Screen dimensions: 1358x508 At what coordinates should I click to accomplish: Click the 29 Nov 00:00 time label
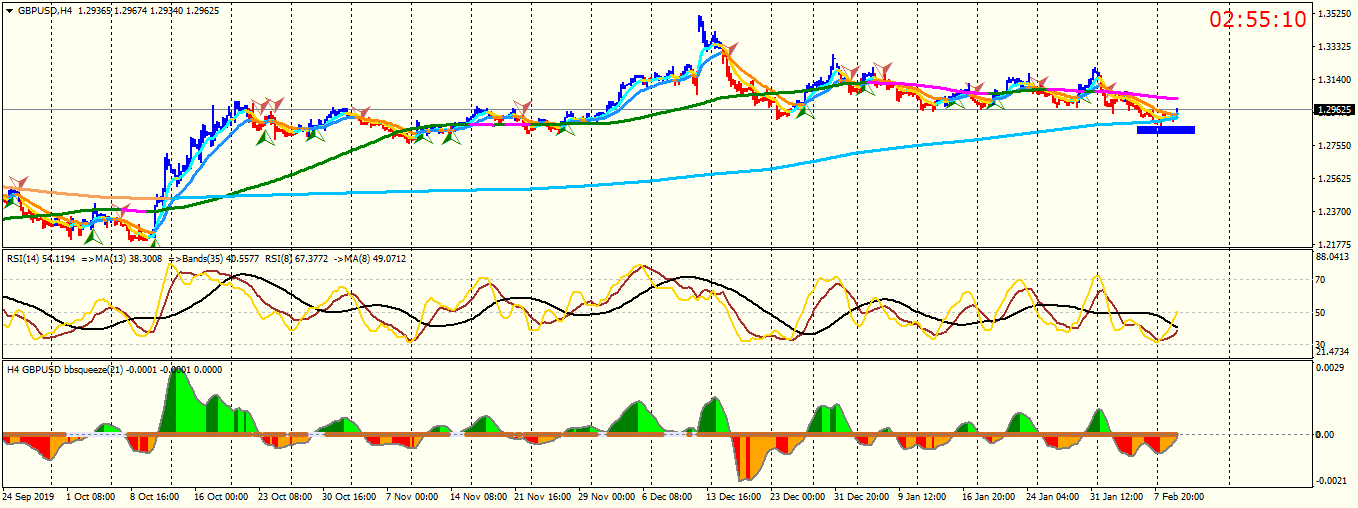[607, 496]
